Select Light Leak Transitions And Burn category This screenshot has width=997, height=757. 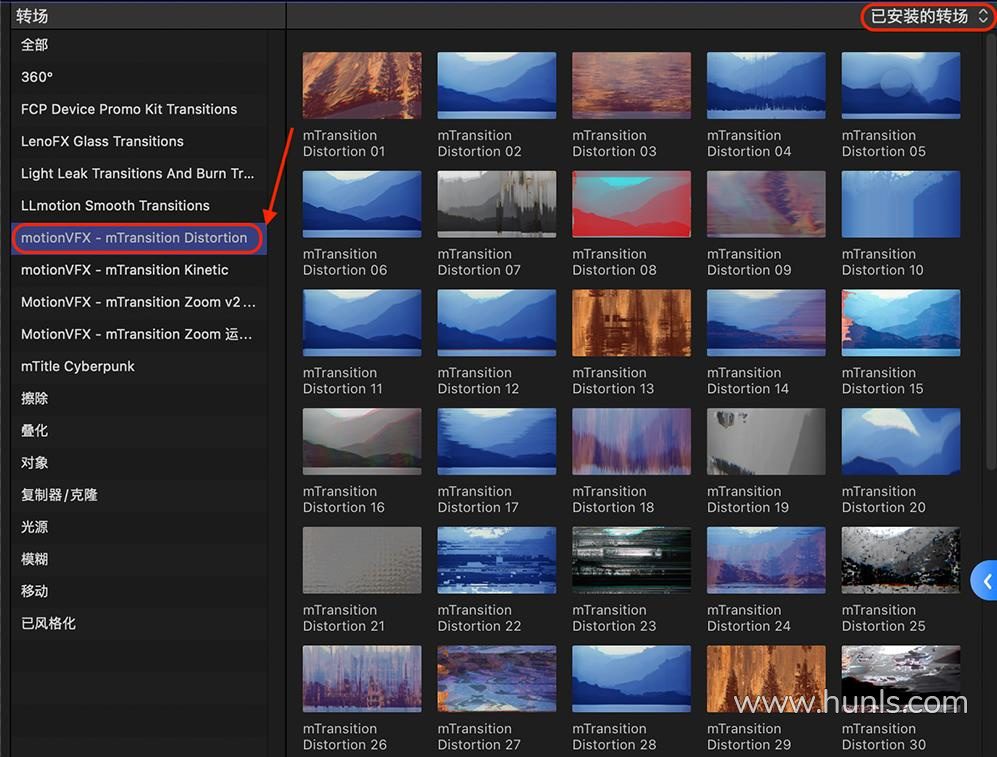tap(139, 174)
